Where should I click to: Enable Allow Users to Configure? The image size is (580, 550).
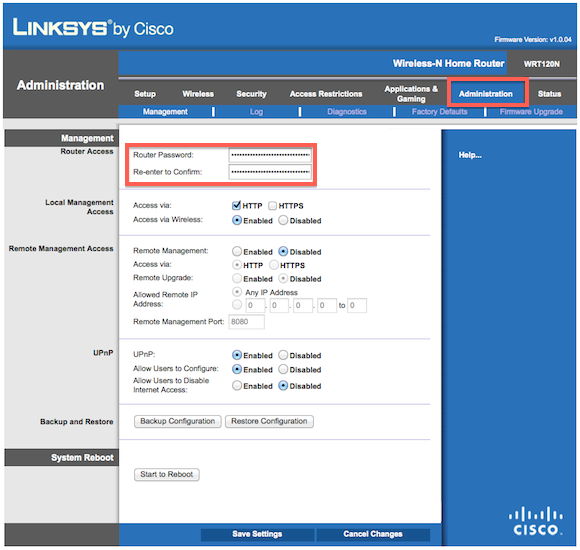click(237, 369)
